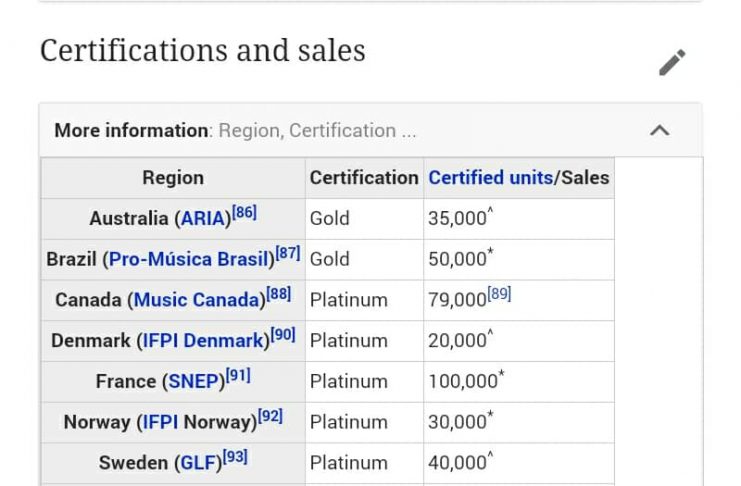Open the Pro-Música Brasil link

pyautogui.click(x=189, y=260)
